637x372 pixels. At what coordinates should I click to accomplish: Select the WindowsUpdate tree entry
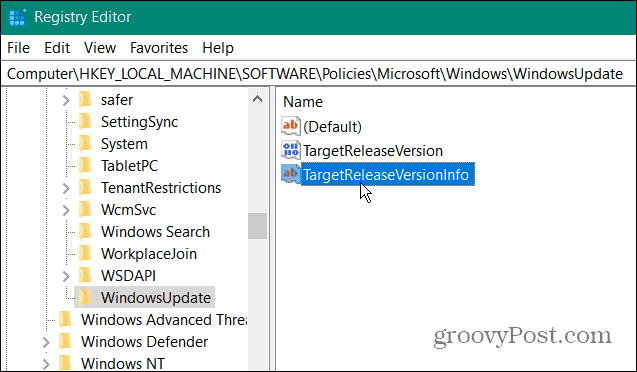(156, 297)
